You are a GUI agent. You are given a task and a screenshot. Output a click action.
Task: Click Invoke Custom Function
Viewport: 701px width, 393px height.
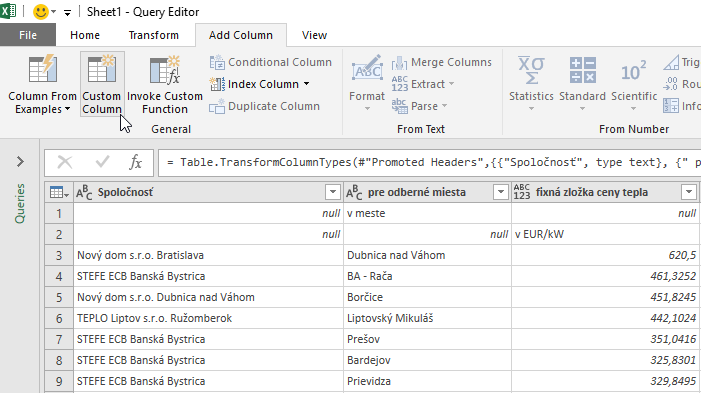tap(165, 84)
